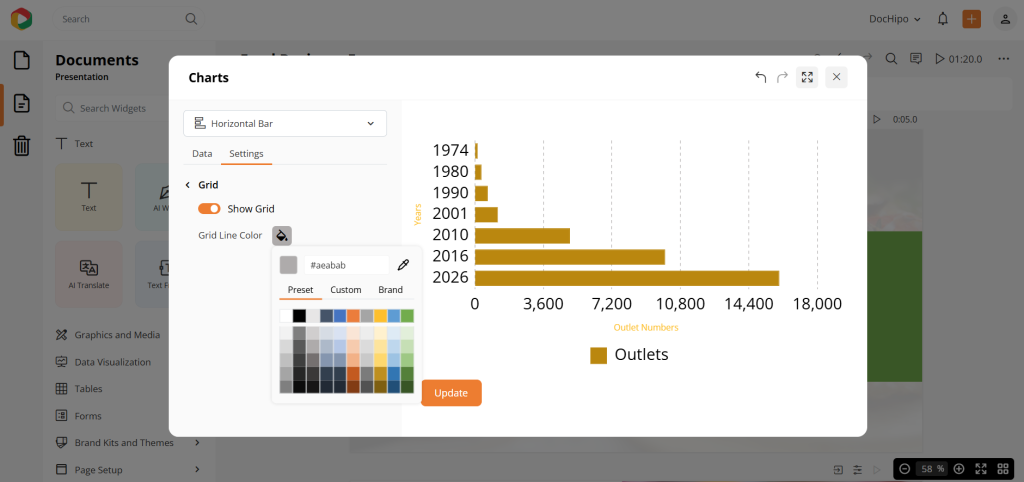Open the Documents sidebar icon
Image resolution: width=1024 pixels, height=482 pixels.
(x=22, y=103)
